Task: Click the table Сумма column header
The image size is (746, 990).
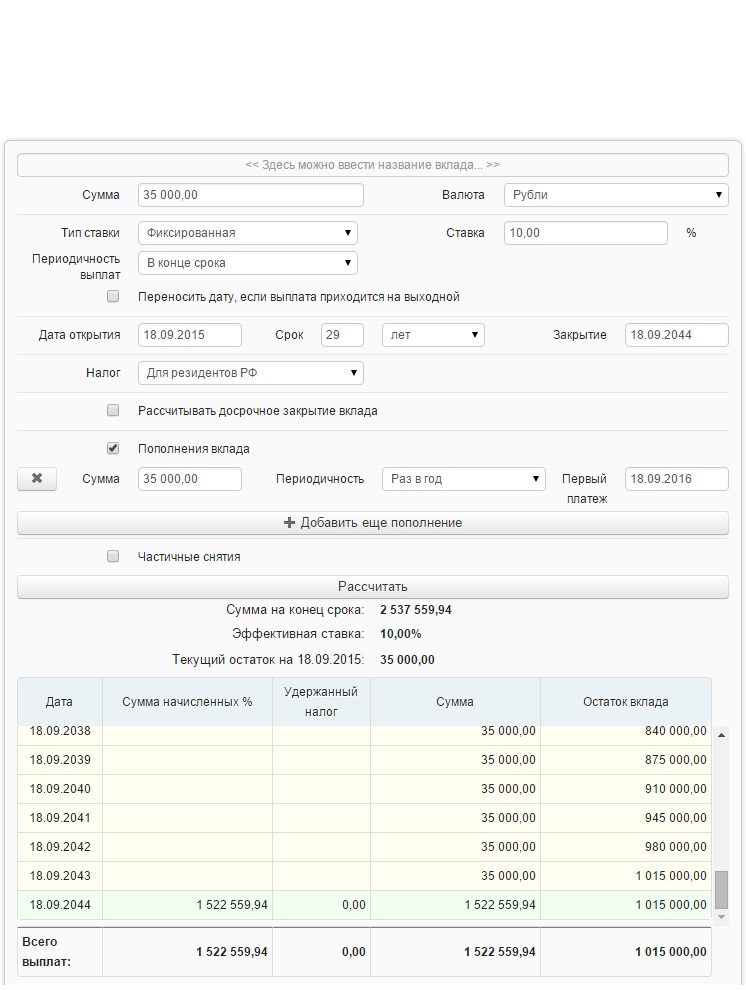Action: pos(454,701)
